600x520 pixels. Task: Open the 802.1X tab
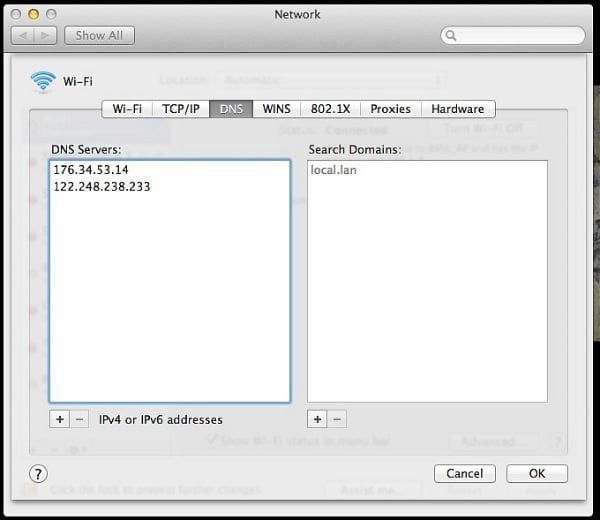click(330, 109)
